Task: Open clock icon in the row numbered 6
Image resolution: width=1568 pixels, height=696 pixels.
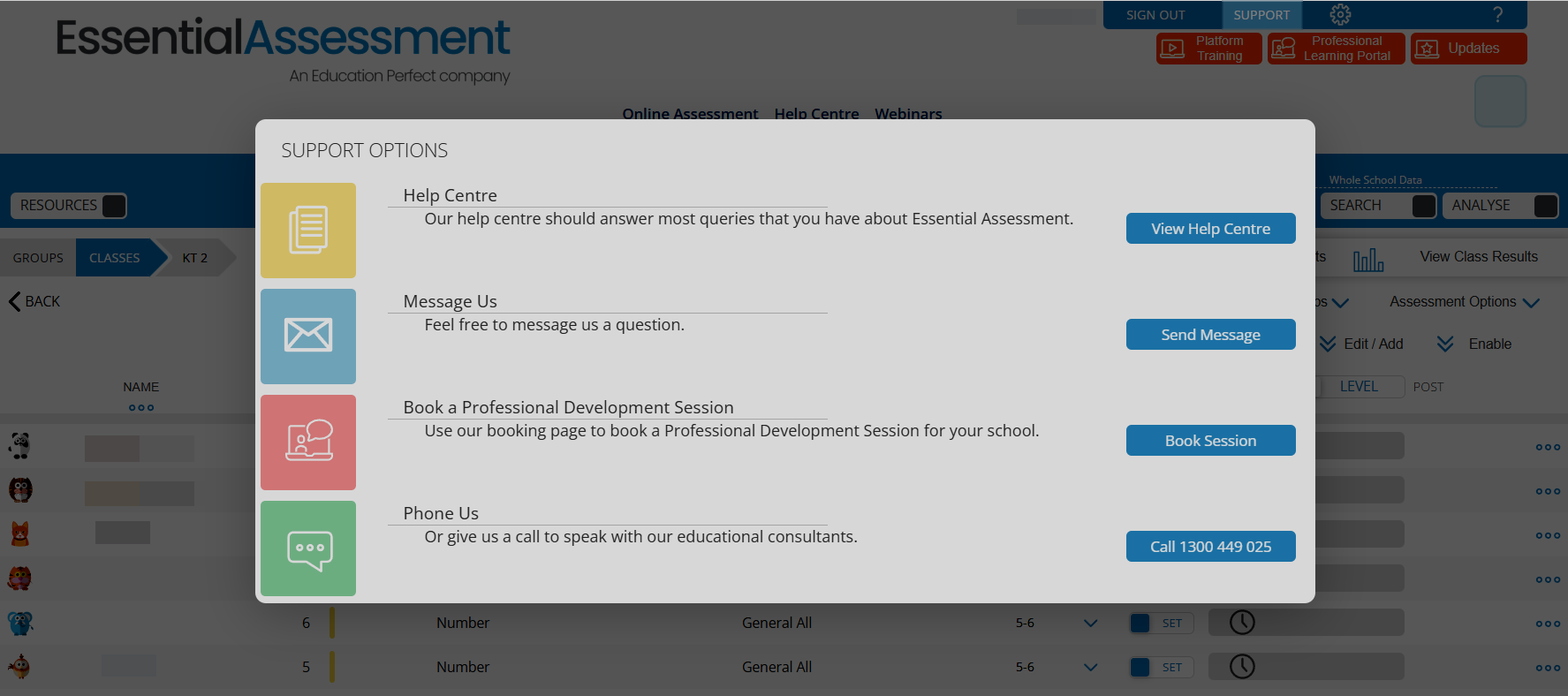Action: (x=1242, y=623)
